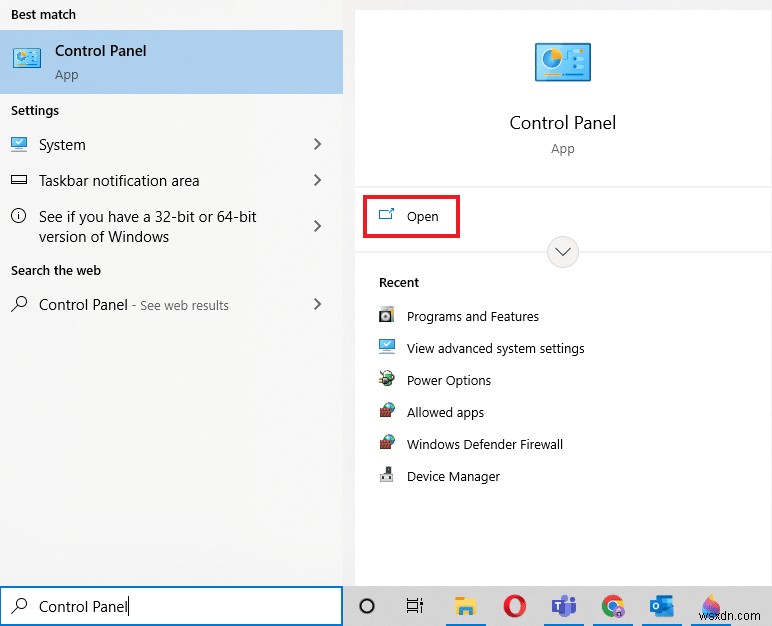
Task: Click the Power Options icon
Action: pos(386,378)
